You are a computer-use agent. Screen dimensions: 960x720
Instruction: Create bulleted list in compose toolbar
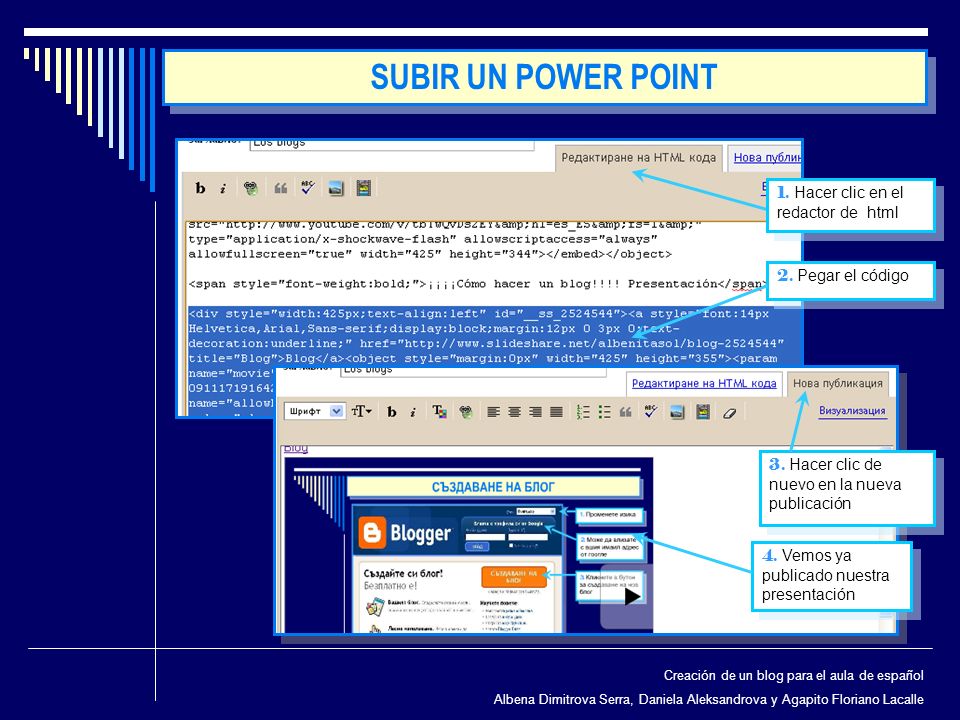pos(604,411)
